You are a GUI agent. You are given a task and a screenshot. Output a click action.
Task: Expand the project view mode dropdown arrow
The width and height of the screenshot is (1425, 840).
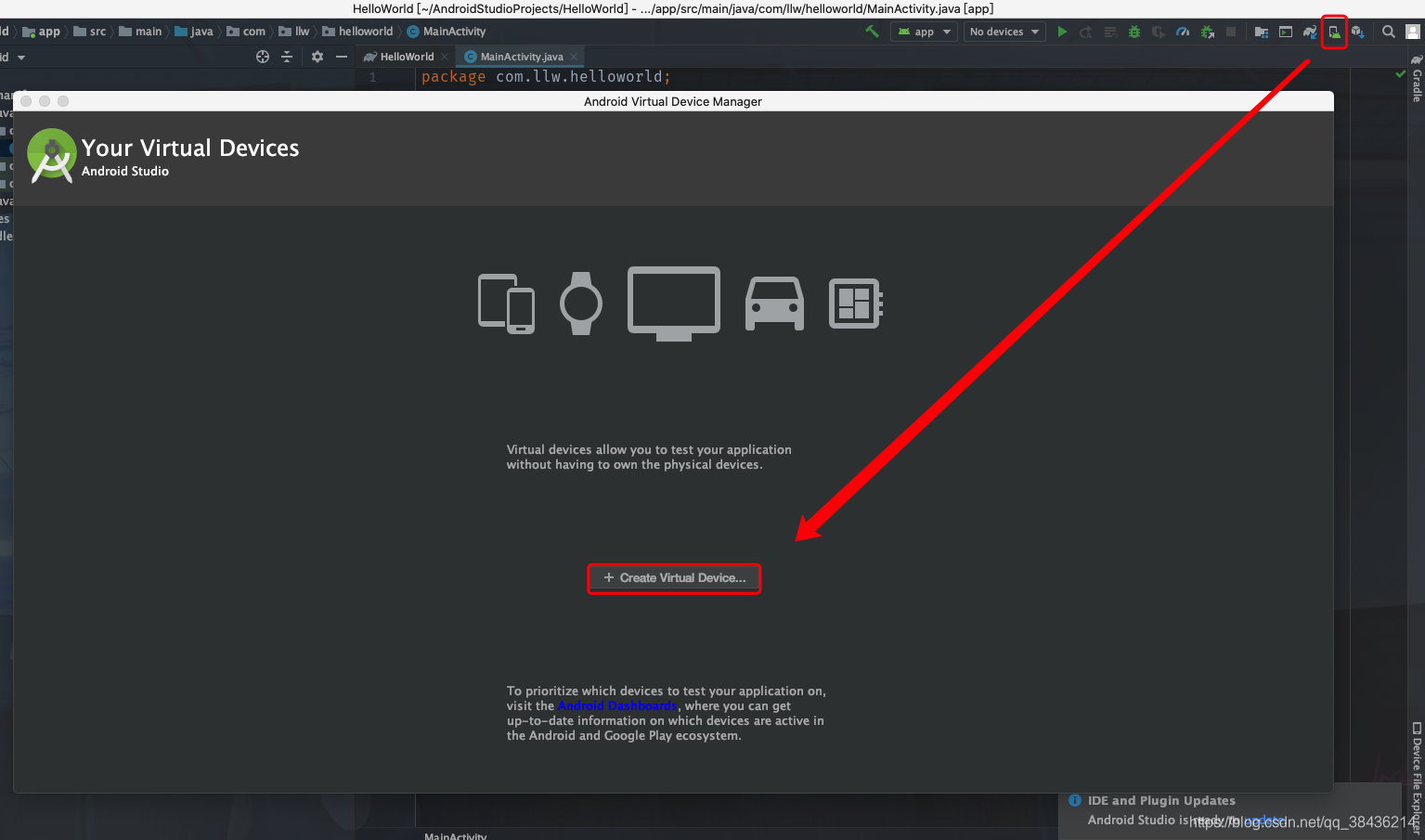[x=21, y=58]
